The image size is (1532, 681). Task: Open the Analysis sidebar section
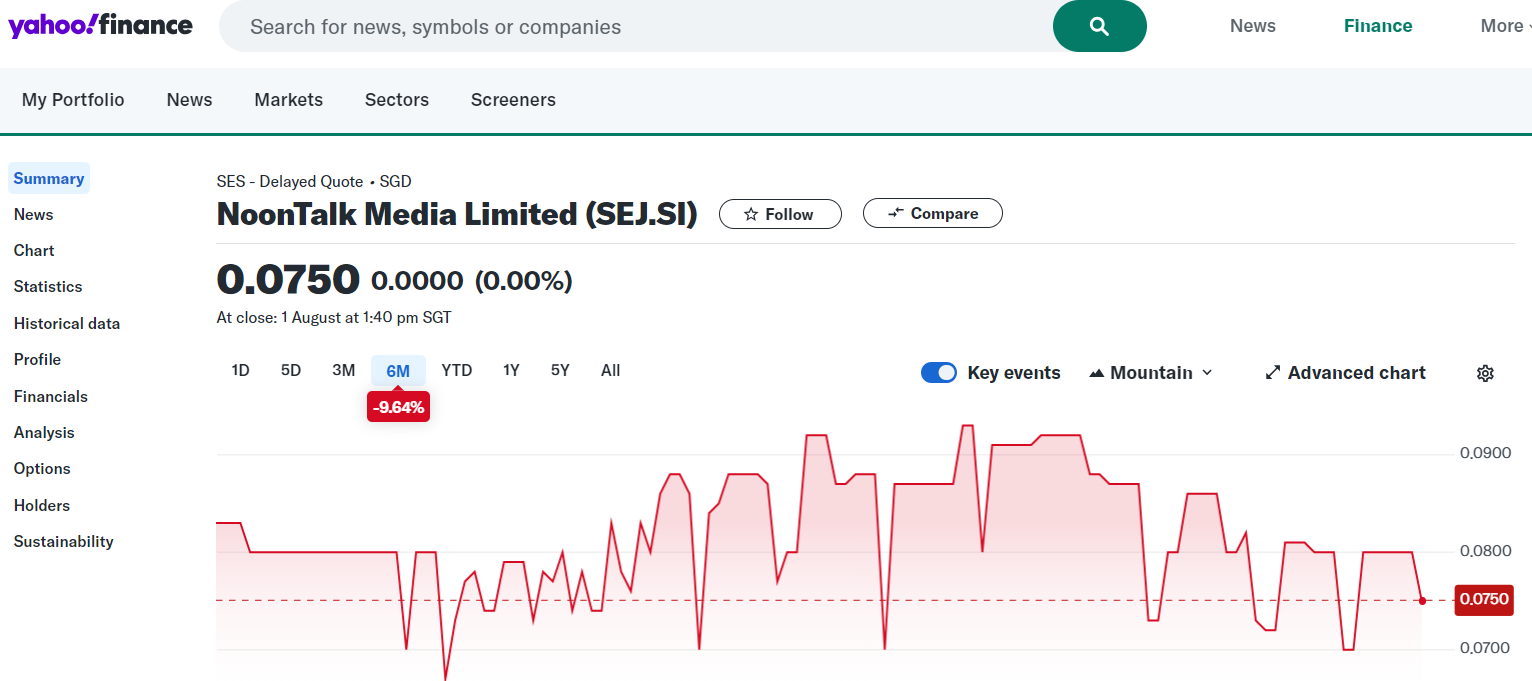(x=44, y=433)
